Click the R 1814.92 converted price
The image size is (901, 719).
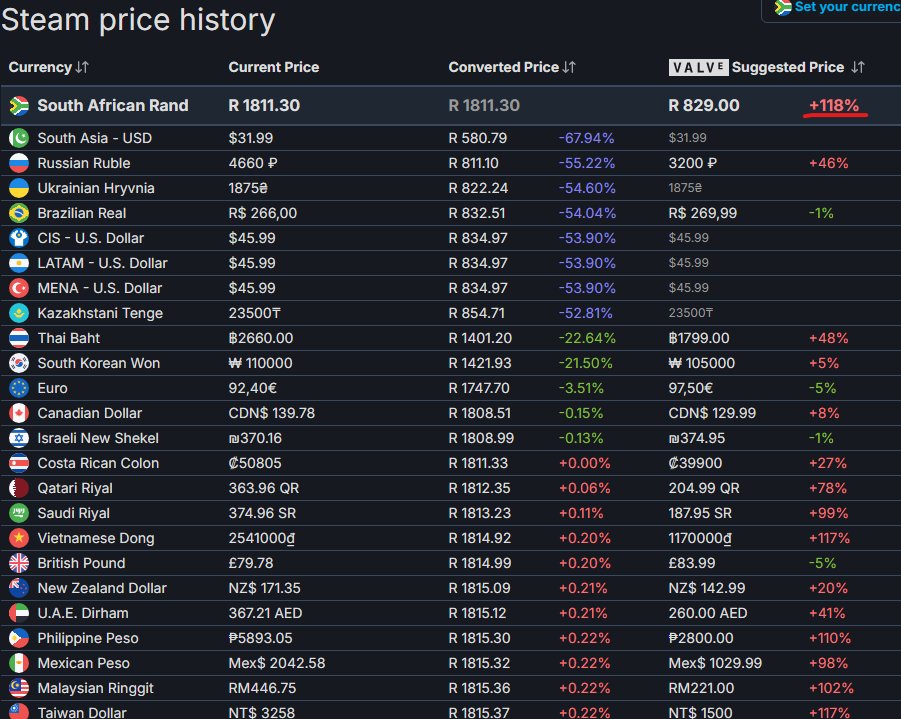[480, 539]
